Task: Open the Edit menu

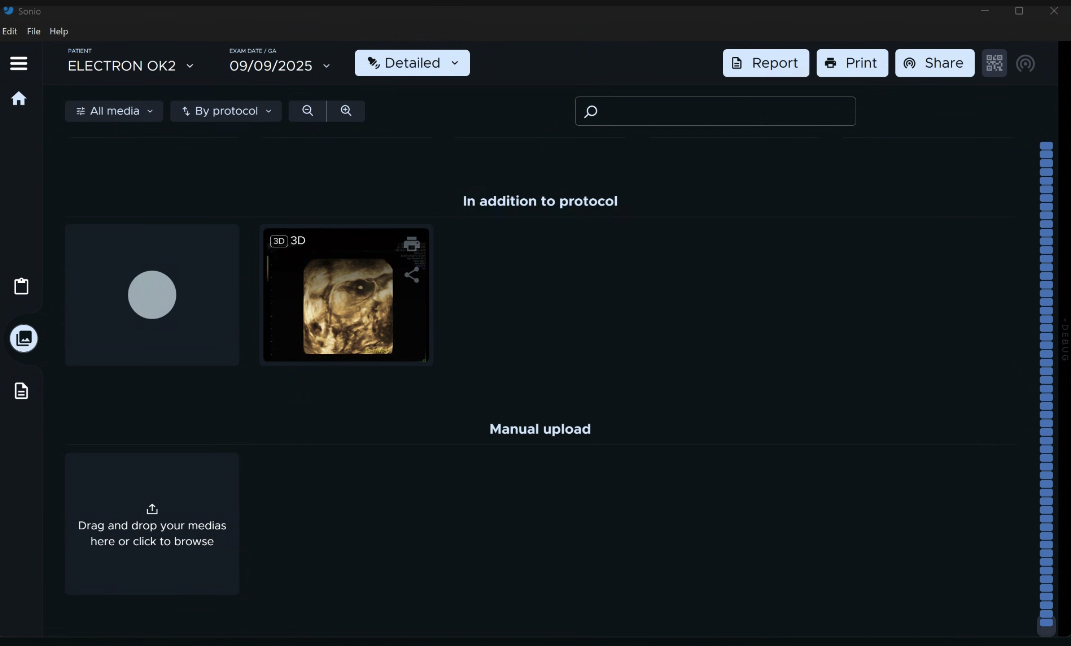Action: pyautogui.click(x=9, y=31)
